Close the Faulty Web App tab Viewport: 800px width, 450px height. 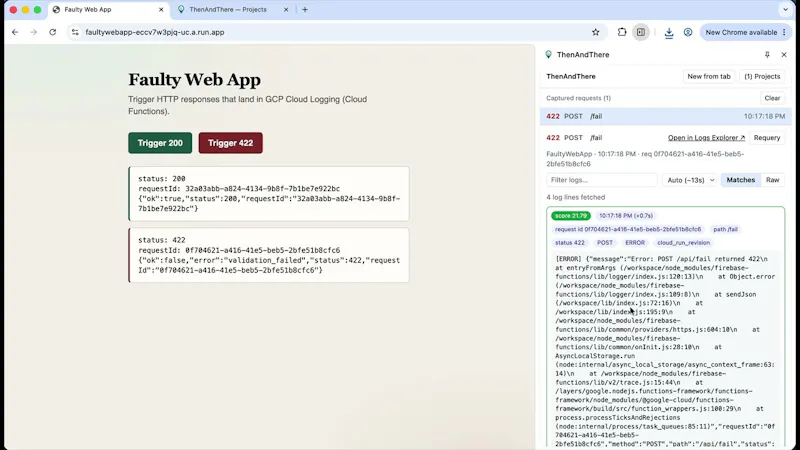161,9
